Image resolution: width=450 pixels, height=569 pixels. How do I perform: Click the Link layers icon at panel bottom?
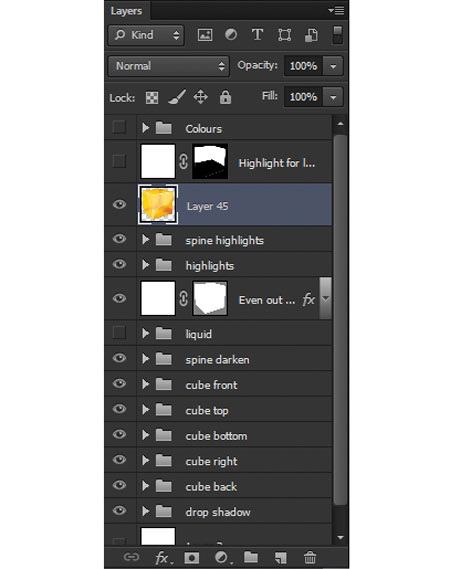(x=131, y=557)
